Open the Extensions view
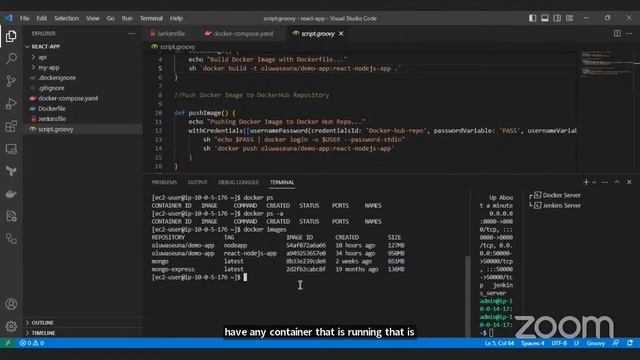 click(11, 126)
